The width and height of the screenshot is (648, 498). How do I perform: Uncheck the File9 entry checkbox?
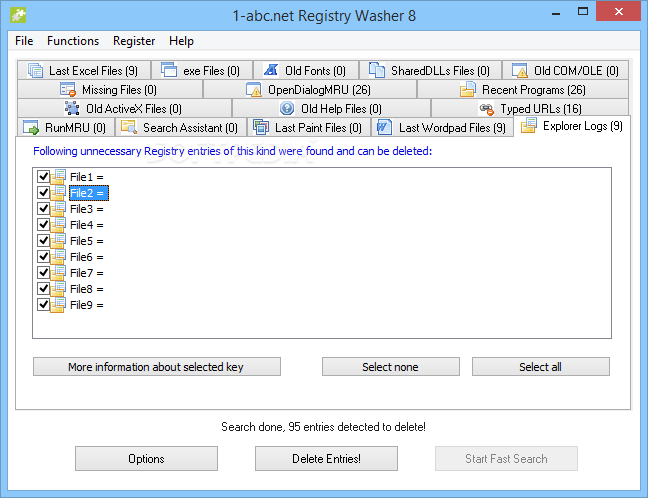pyautogui.click(x=43, y=305)
